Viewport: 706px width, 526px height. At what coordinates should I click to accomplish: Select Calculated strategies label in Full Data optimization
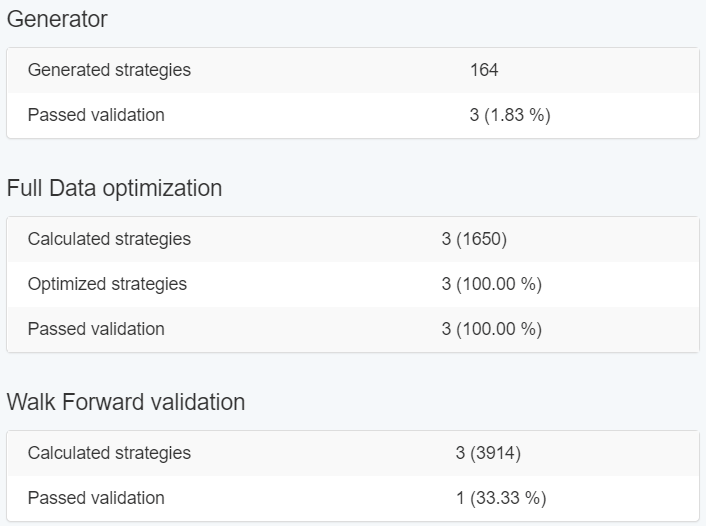click(109, 239)
